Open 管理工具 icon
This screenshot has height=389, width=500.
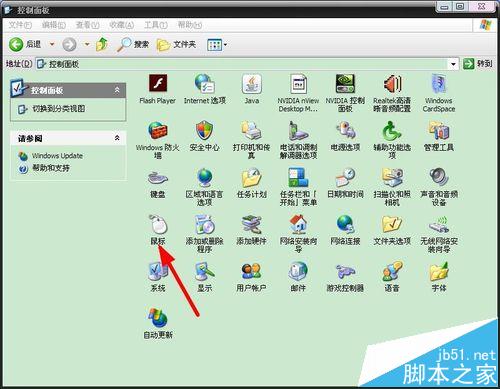point(439,130)
